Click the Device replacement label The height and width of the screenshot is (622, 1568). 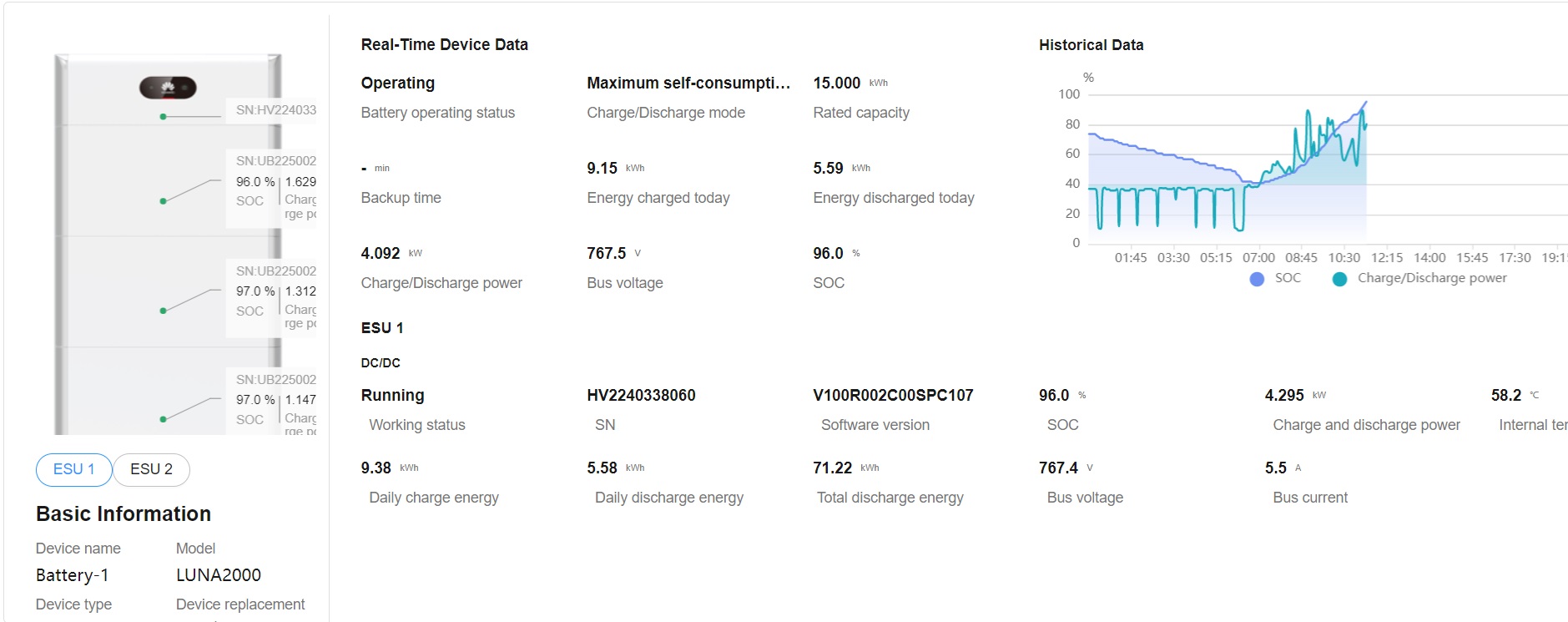click(x=240, y=604)
